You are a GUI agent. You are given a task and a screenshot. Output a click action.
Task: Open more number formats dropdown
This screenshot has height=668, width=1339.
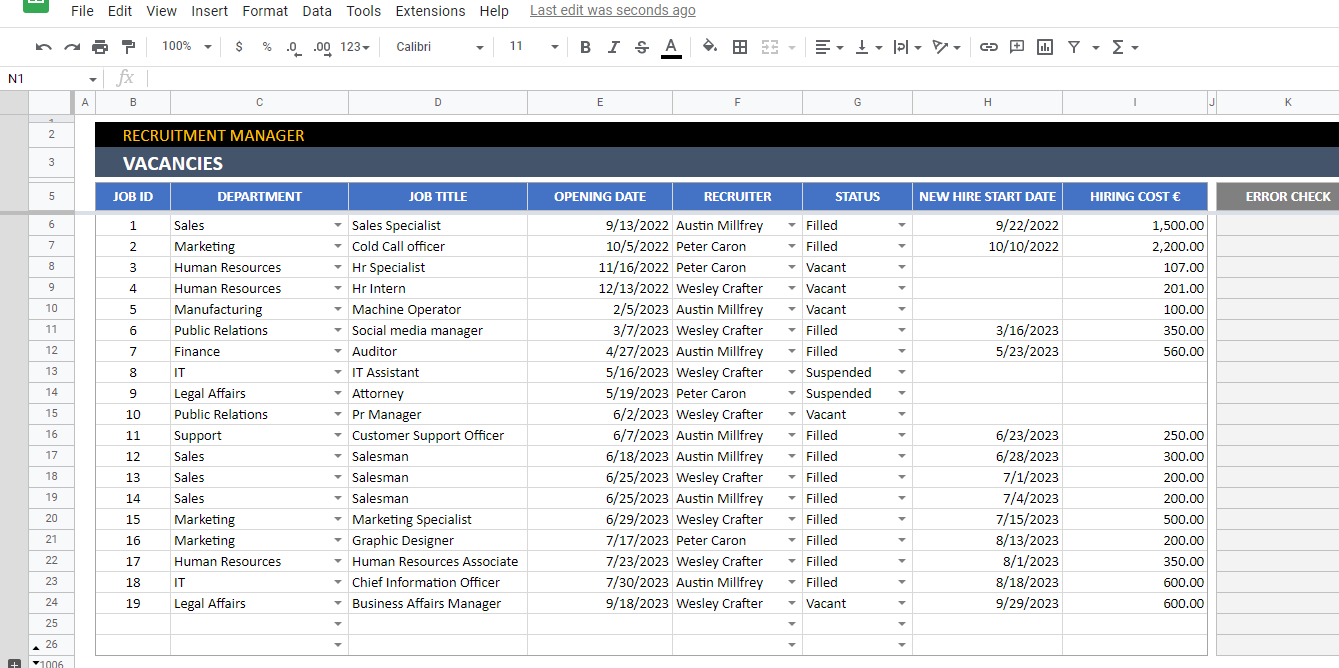coord(355,47)
